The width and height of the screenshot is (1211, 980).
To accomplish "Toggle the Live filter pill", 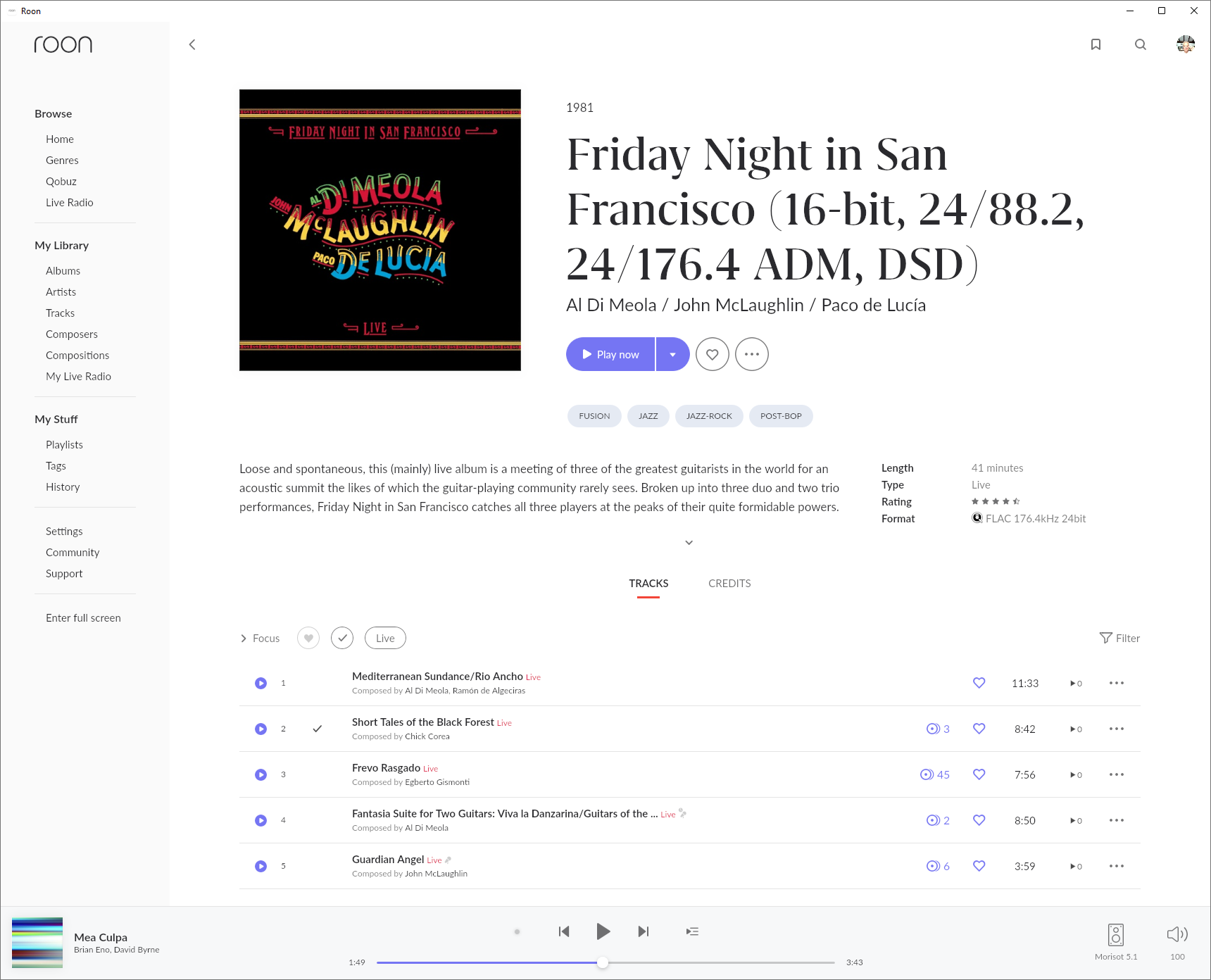I will point(385,638).
